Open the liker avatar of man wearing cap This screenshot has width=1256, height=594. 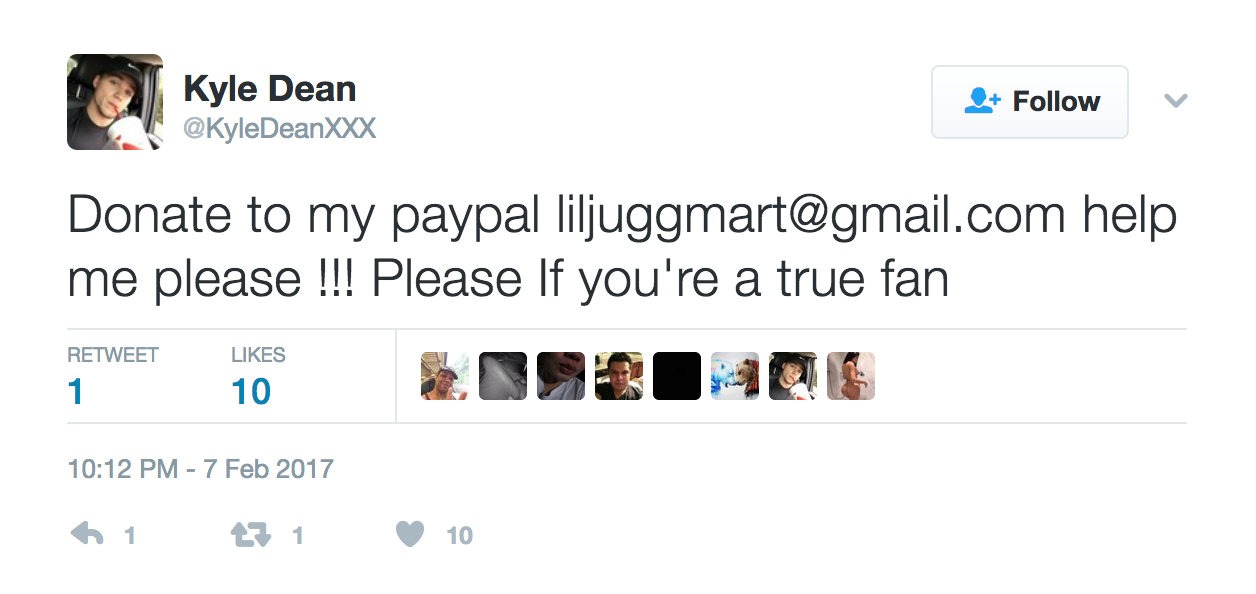445,376
